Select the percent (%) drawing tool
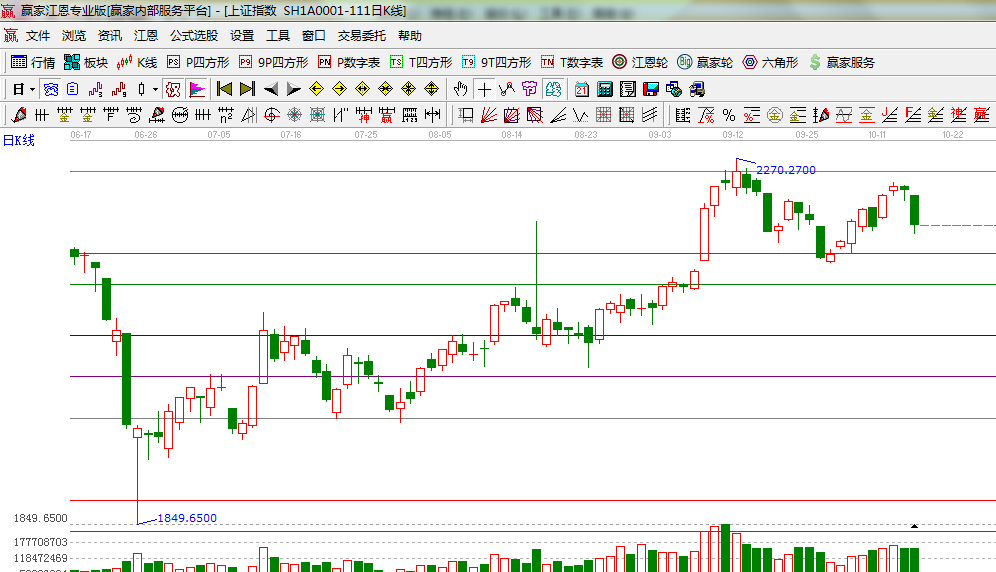The width and height of the screenshot is (996, 572). (728, 115)
